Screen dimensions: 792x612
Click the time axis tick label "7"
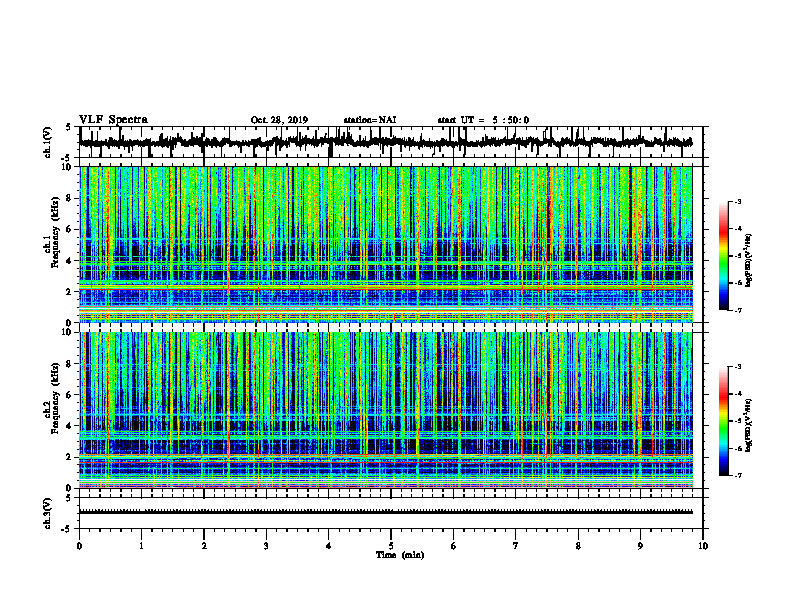tap(516, 546)
